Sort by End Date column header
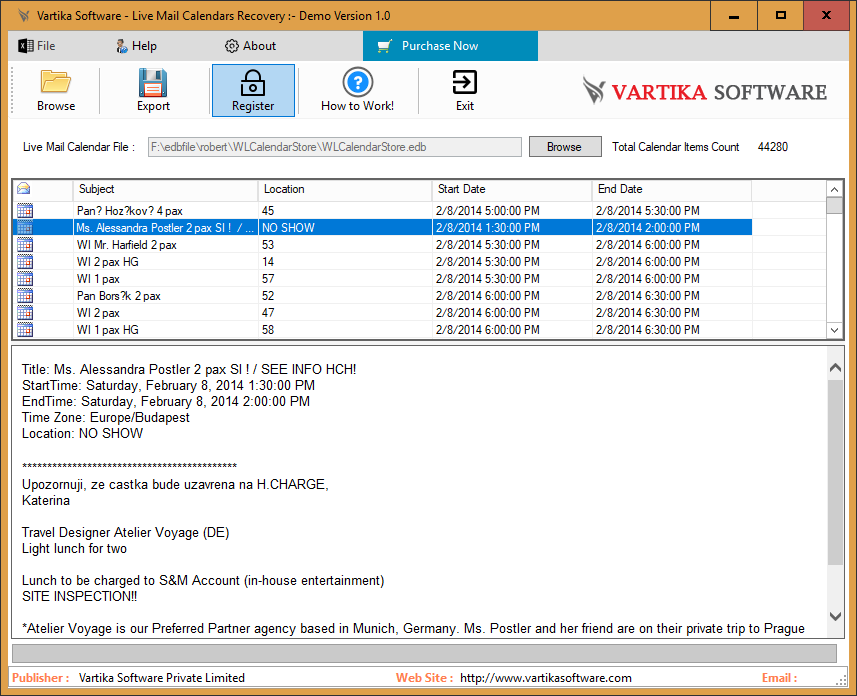The height and width of the screenshot is (696, 857). (672, 189)
